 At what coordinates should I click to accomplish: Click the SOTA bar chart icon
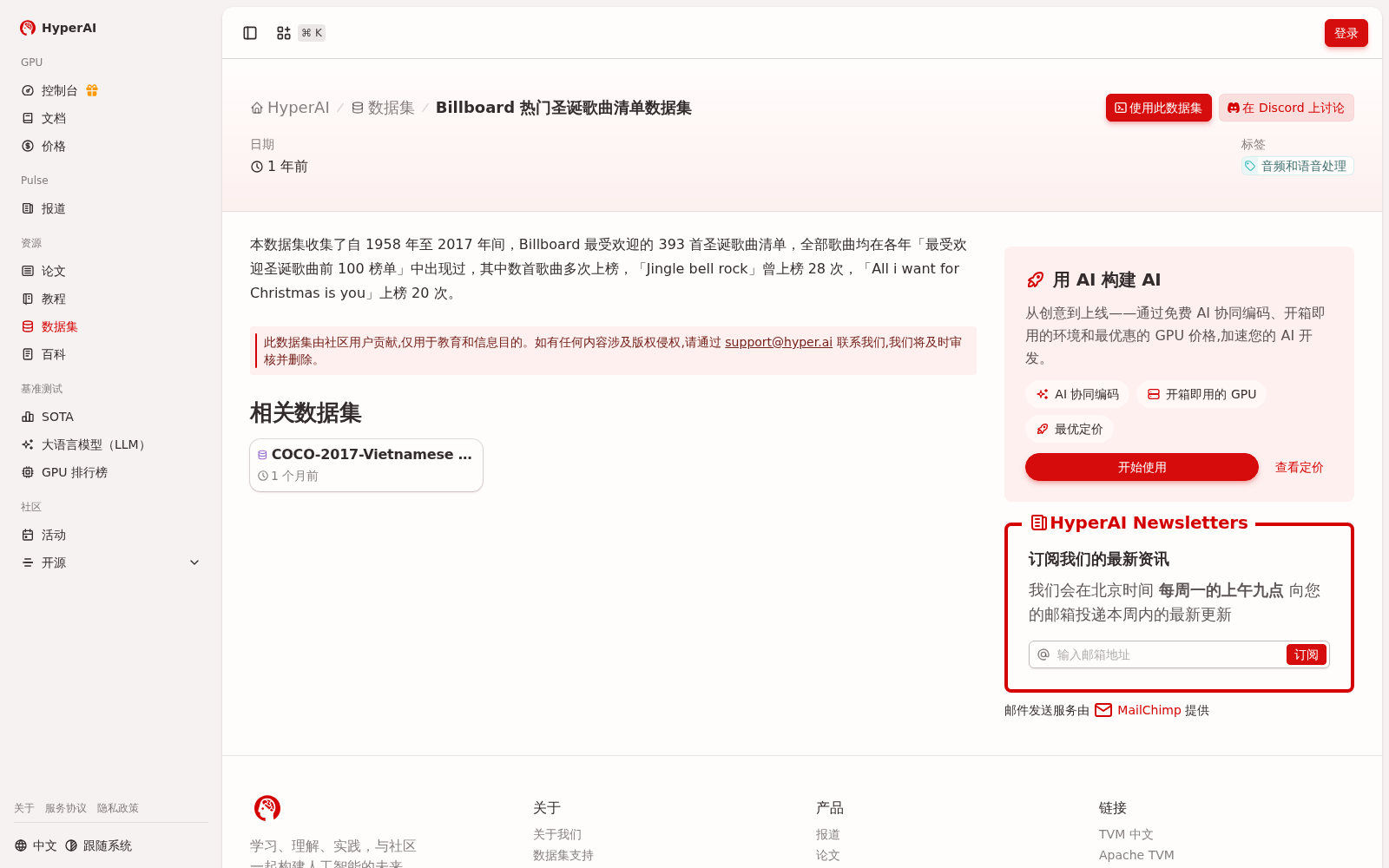point(28,417)
